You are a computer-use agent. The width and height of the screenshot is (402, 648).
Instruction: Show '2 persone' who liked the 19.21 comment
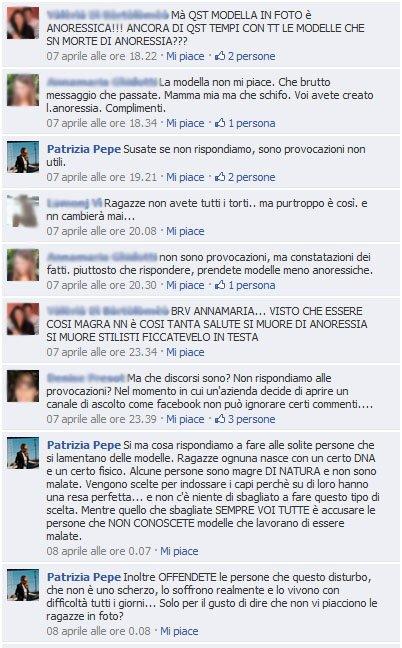click(252, 177)
